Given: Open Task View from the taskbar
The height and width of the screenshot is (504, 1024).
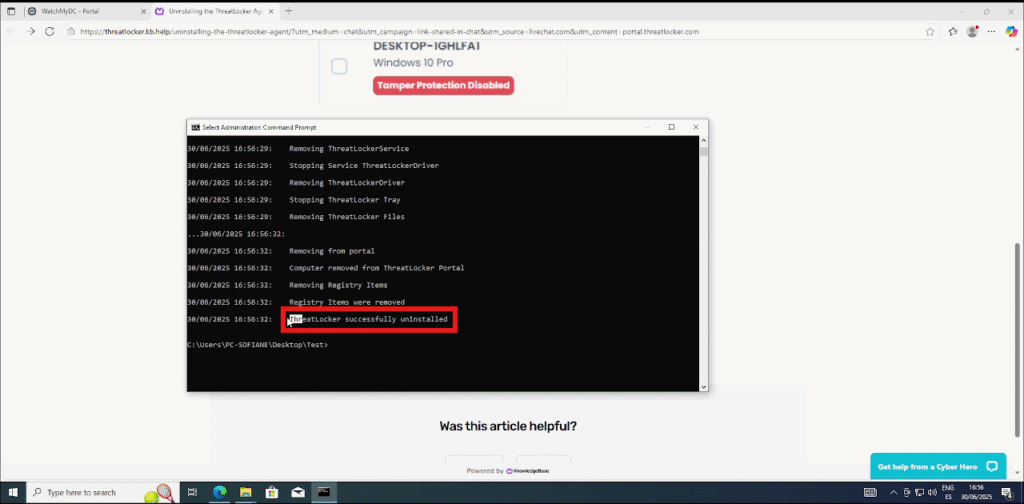Looking at the screenshot, I should click(192, 492).
